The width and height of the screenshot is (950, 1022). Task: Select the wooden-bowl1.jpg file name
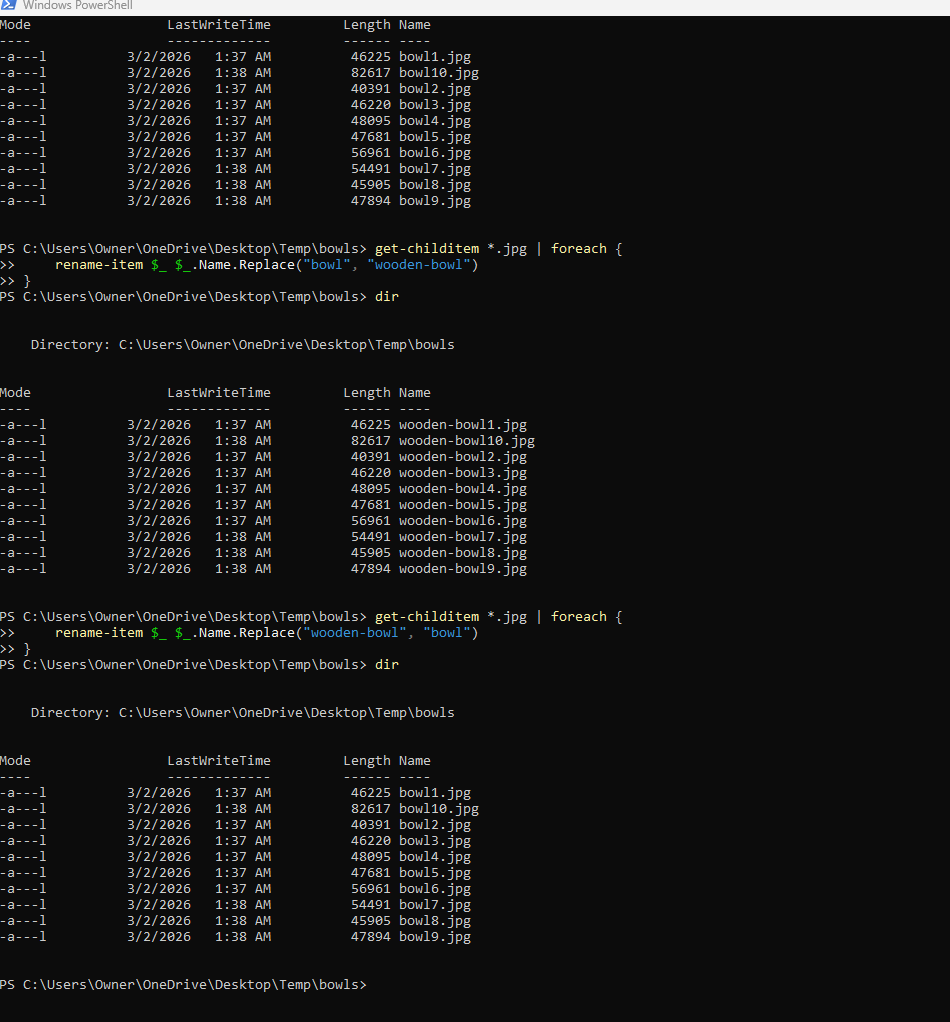click(462, 425)
